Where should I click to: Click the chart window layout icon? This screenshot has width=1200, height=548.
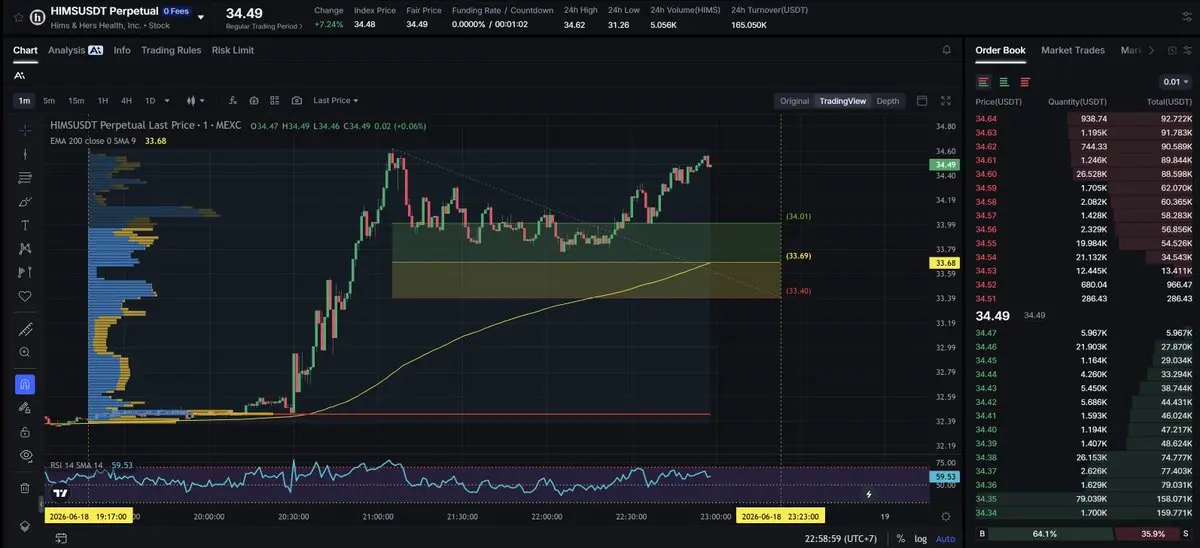click(922, 101)
